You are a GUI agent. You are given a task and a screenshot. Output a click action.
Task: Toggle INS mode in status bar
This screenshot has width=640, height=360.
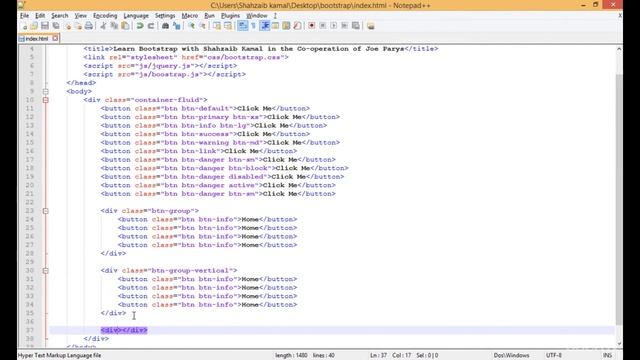click(607, 355)
